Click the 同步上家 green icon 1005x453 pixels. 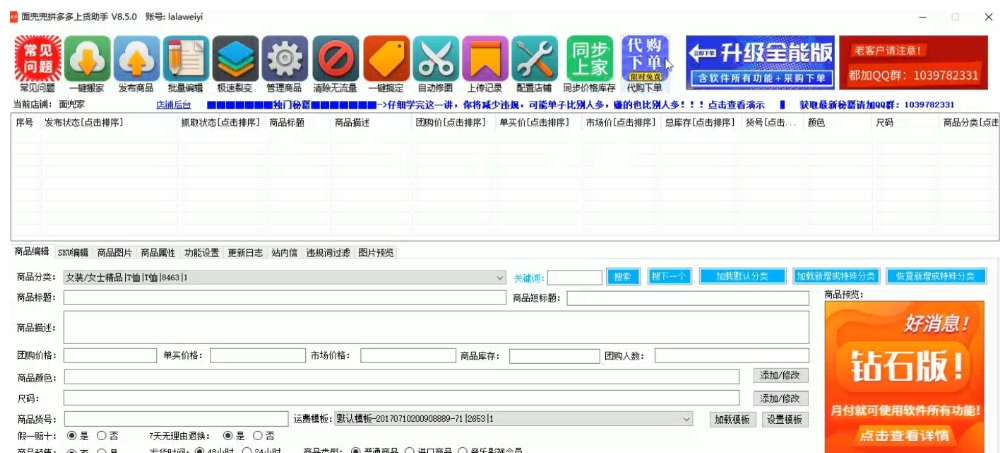(589, 59)
